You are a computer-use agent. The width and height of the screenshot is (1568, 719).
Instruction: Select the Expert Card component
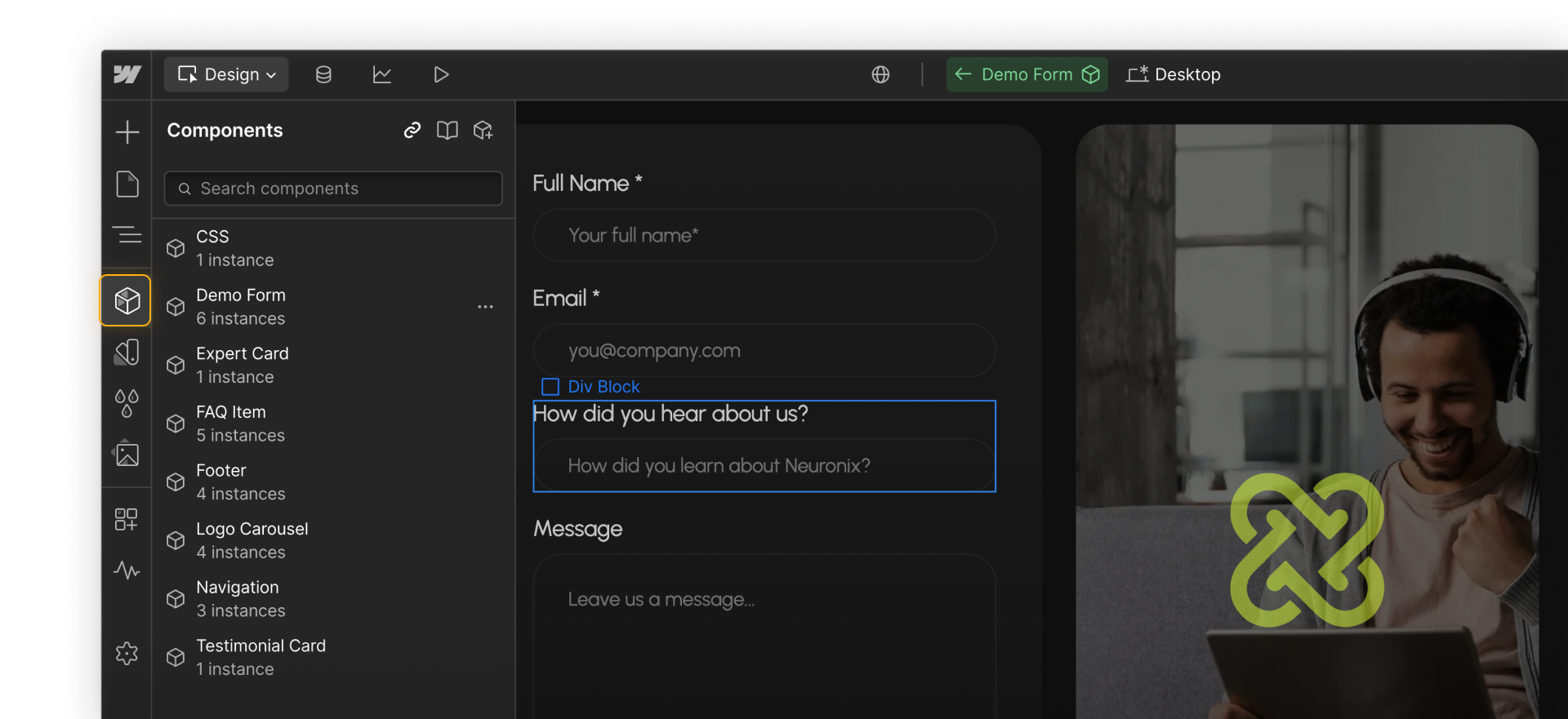pos(333,365)
